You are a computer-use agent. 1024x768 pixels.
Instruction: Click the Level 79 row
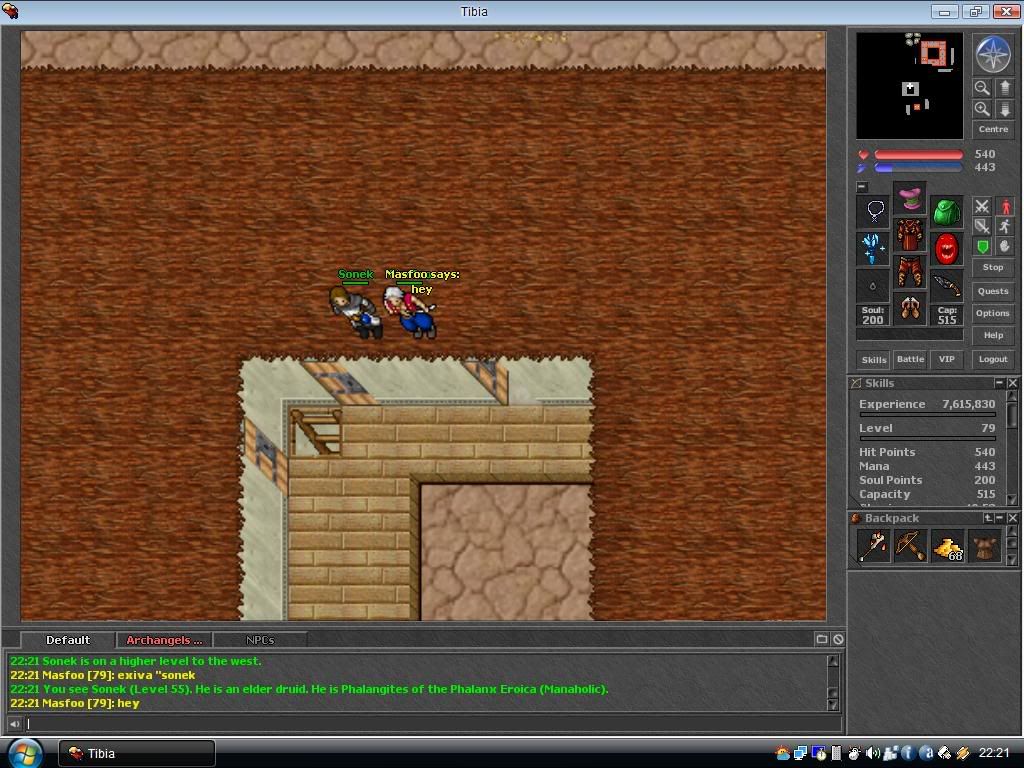[927, 428]
